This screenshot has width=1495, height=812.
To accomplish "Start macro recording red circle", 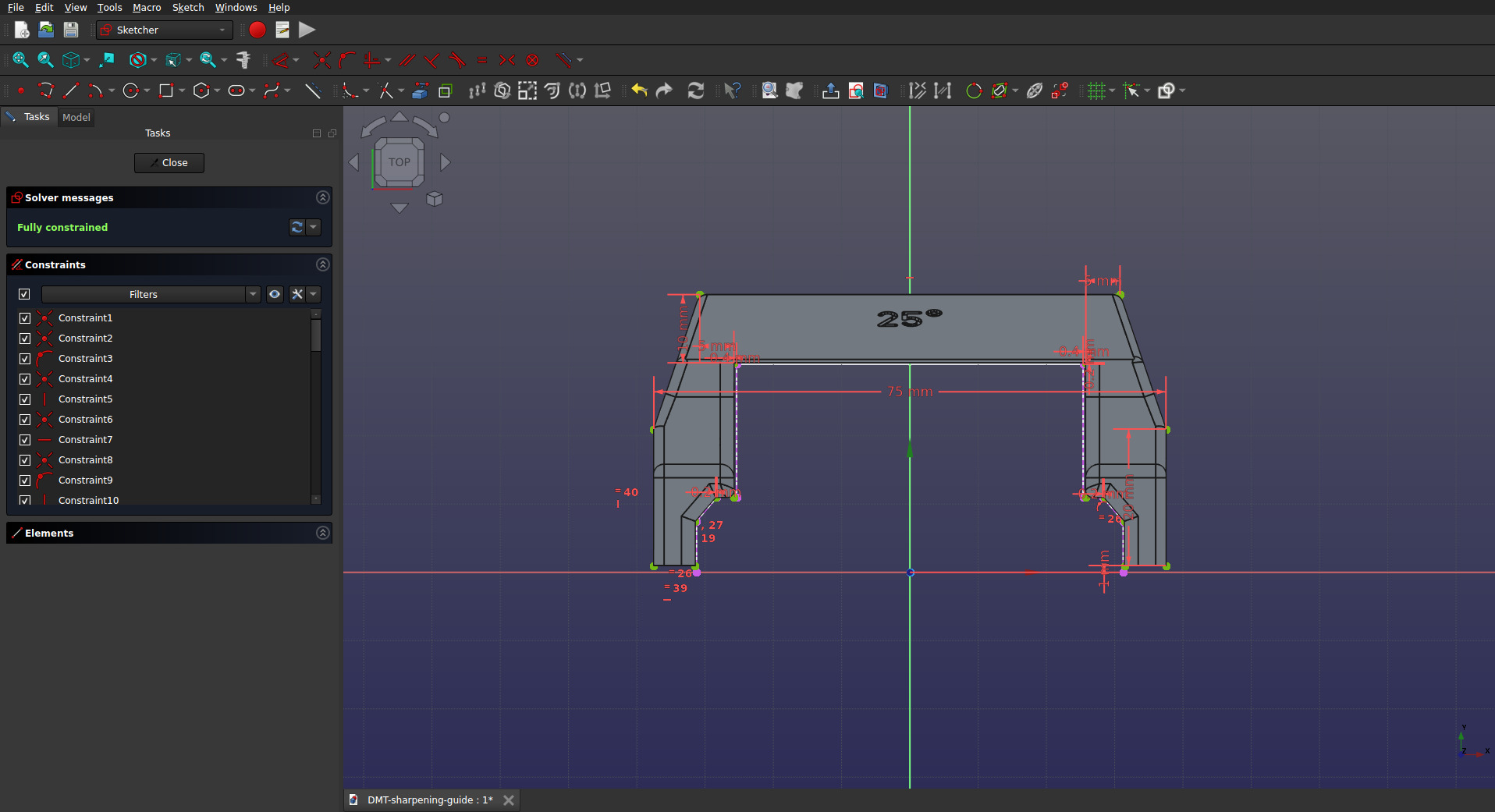I will click(257, 30).
